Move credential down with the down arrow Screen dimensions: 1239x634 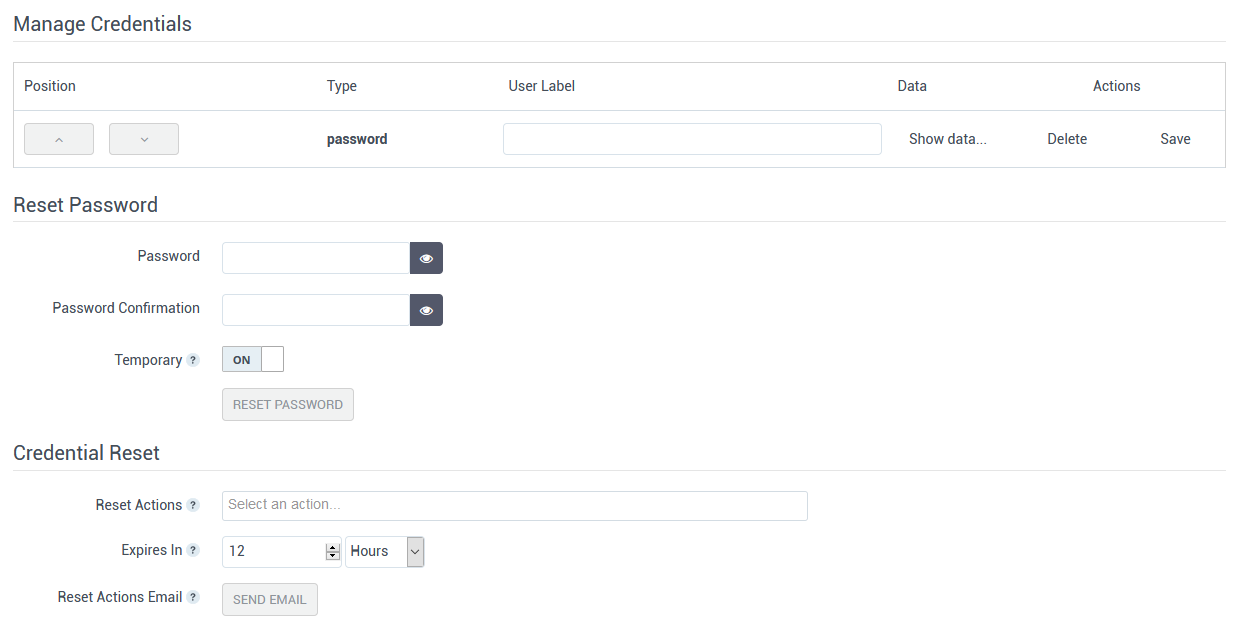coord(144,139)
